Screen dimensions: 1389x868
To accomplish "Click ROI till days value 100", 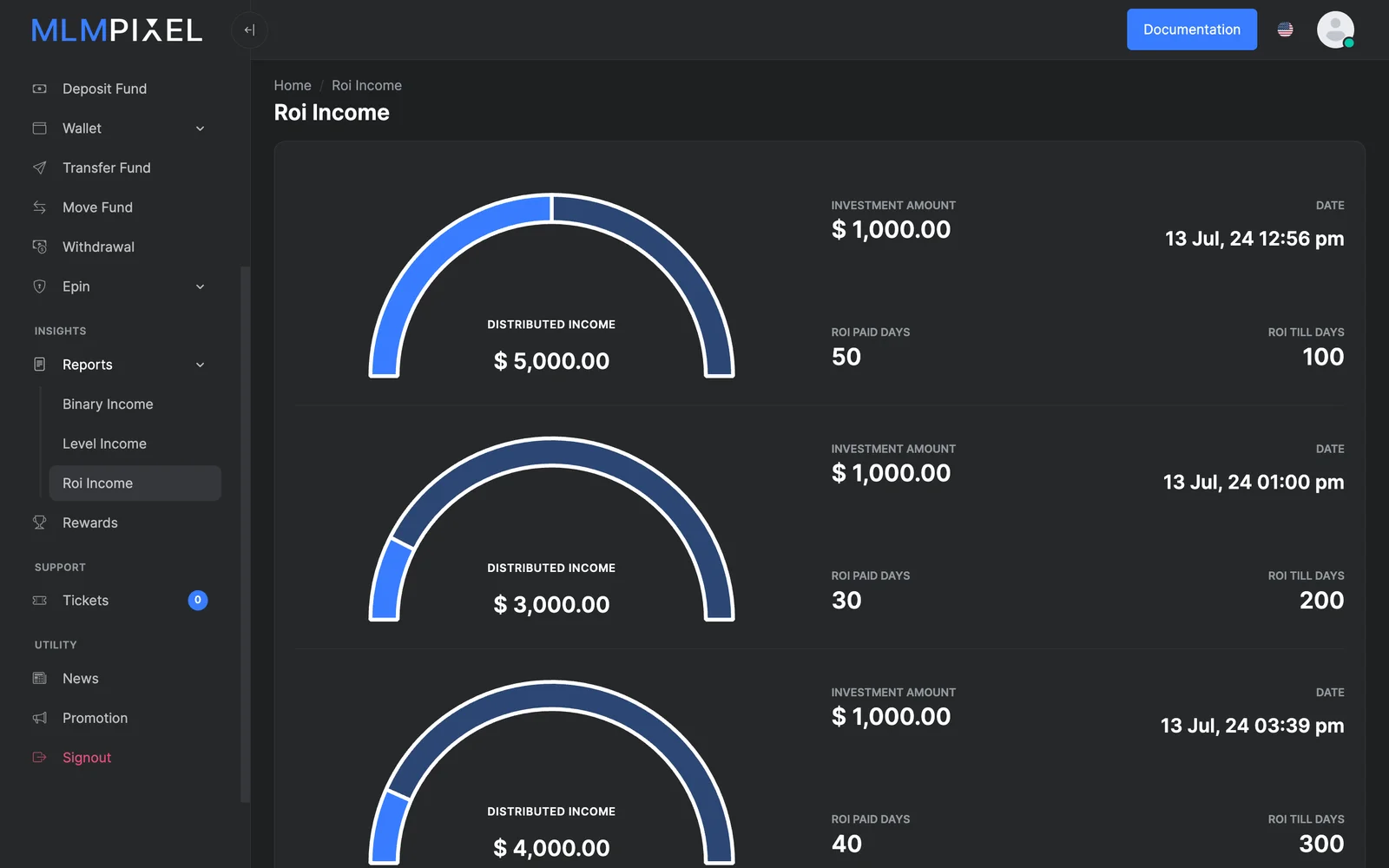I will [1323, 357].
